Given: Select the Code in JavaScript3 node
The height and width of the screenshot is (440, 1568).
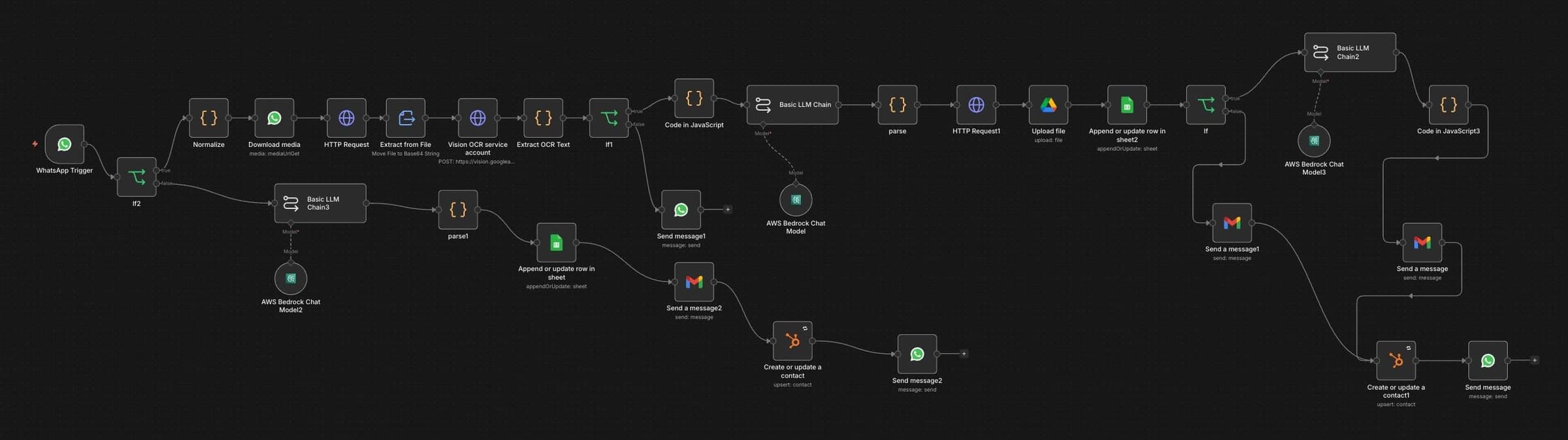Looking at the screenshot, I should click(1448, 105).
